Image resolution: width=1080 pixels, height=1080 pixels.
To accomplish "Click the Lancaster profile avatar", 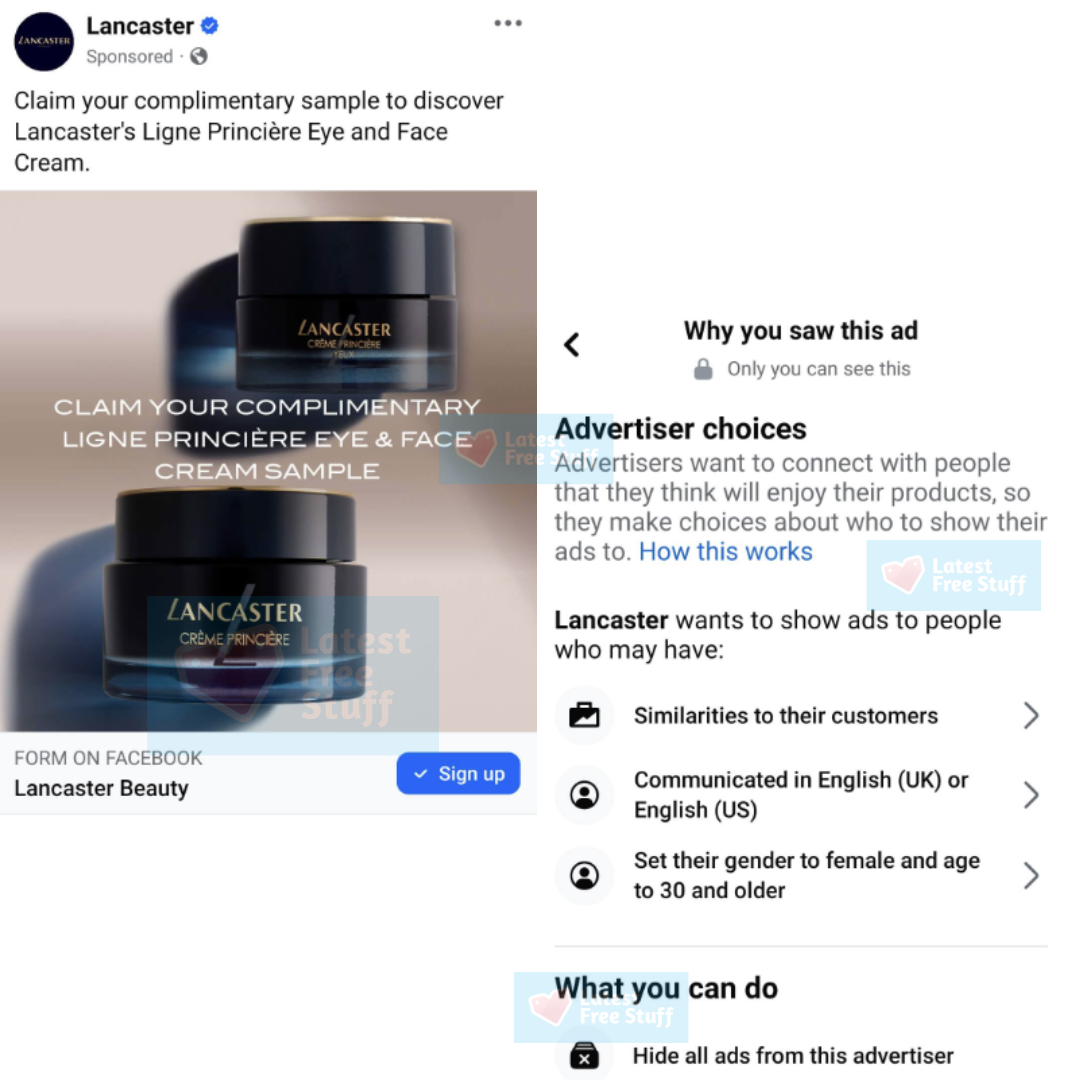I will click(x=44, y=41).
